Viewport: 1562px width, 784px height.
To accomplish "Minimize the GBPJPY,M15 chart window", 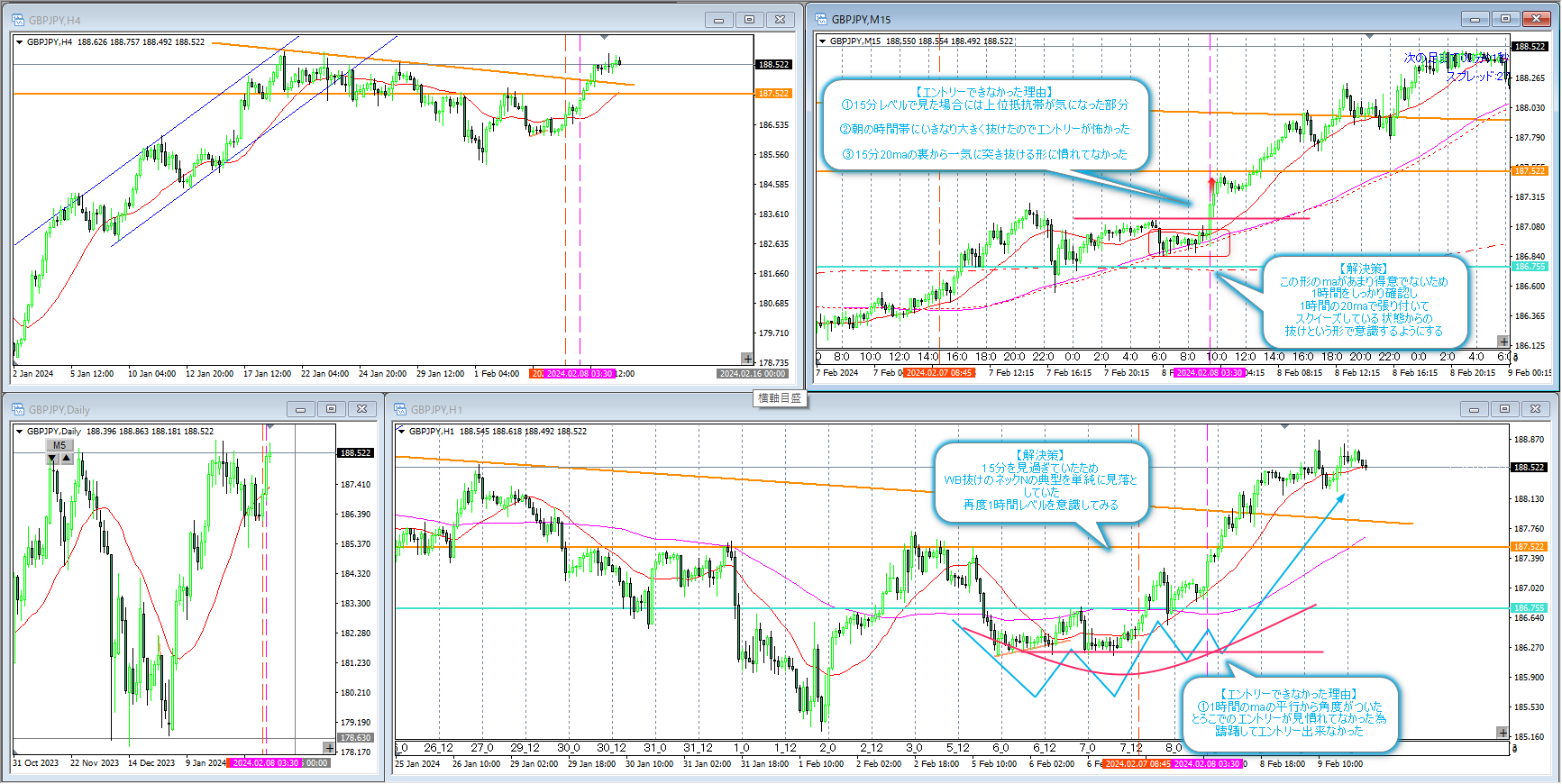I will (1475, 19).
